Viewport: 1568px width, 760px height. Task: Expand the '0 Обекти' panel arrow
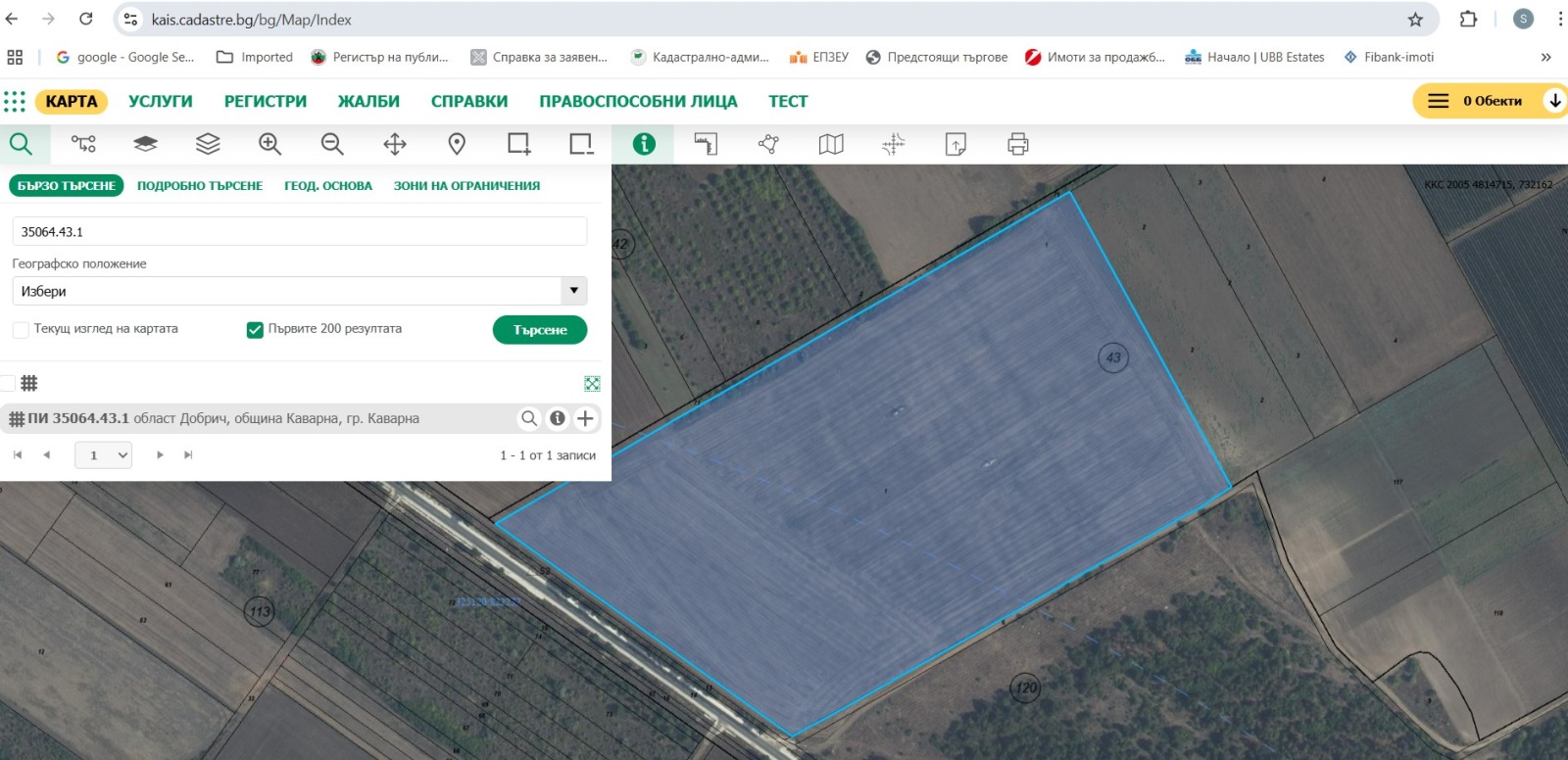[x=1554, y=101]
